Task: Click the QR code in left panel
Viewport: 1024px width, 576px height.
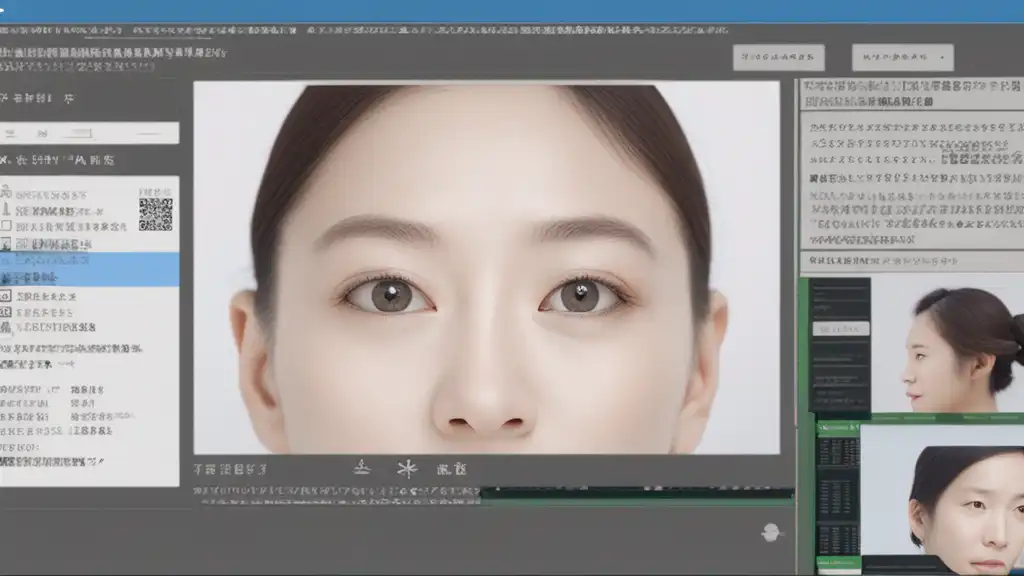Action: (155, 214)
